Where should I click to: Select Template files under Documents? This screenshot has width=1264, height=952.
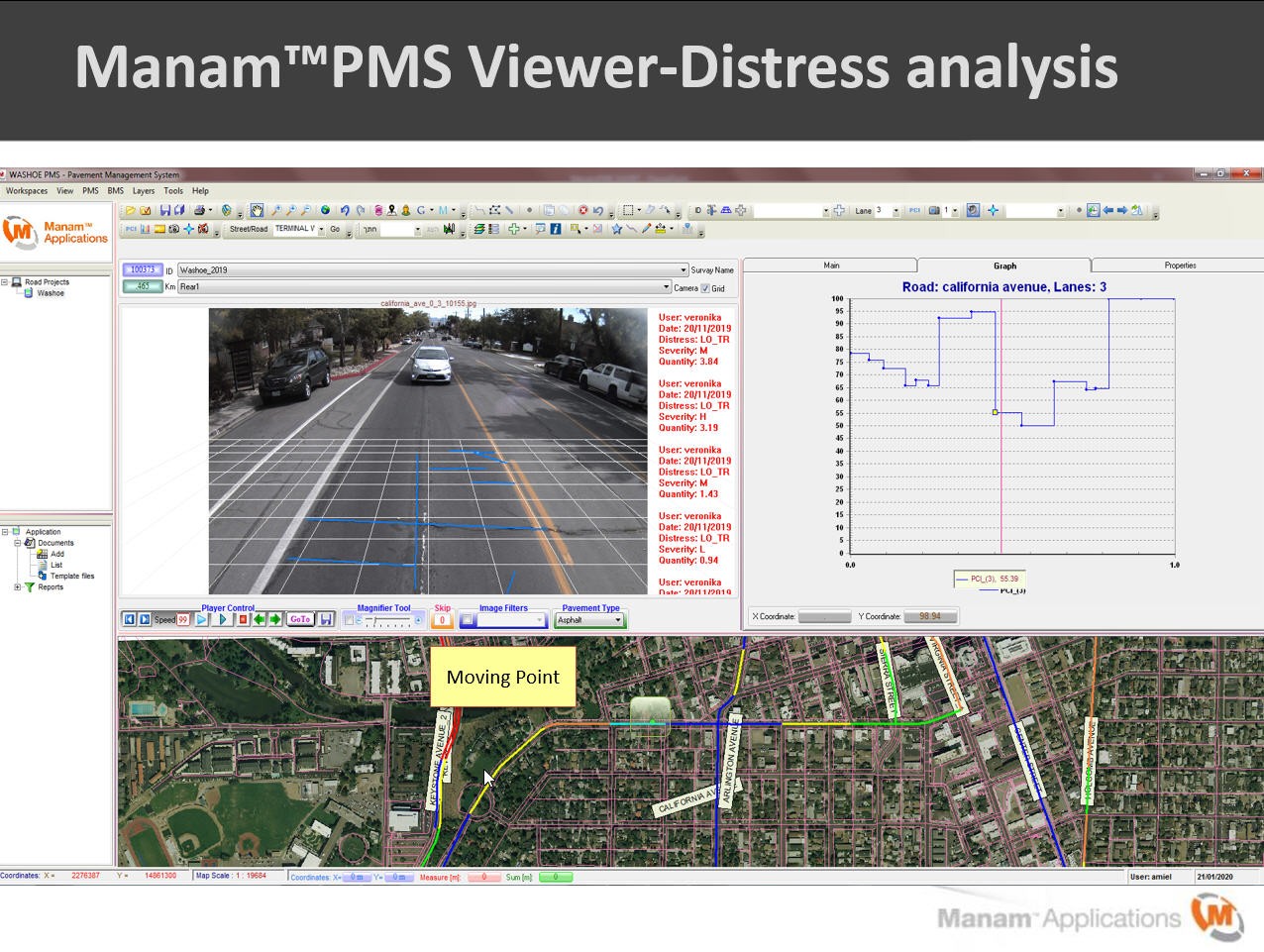(72, 577)
